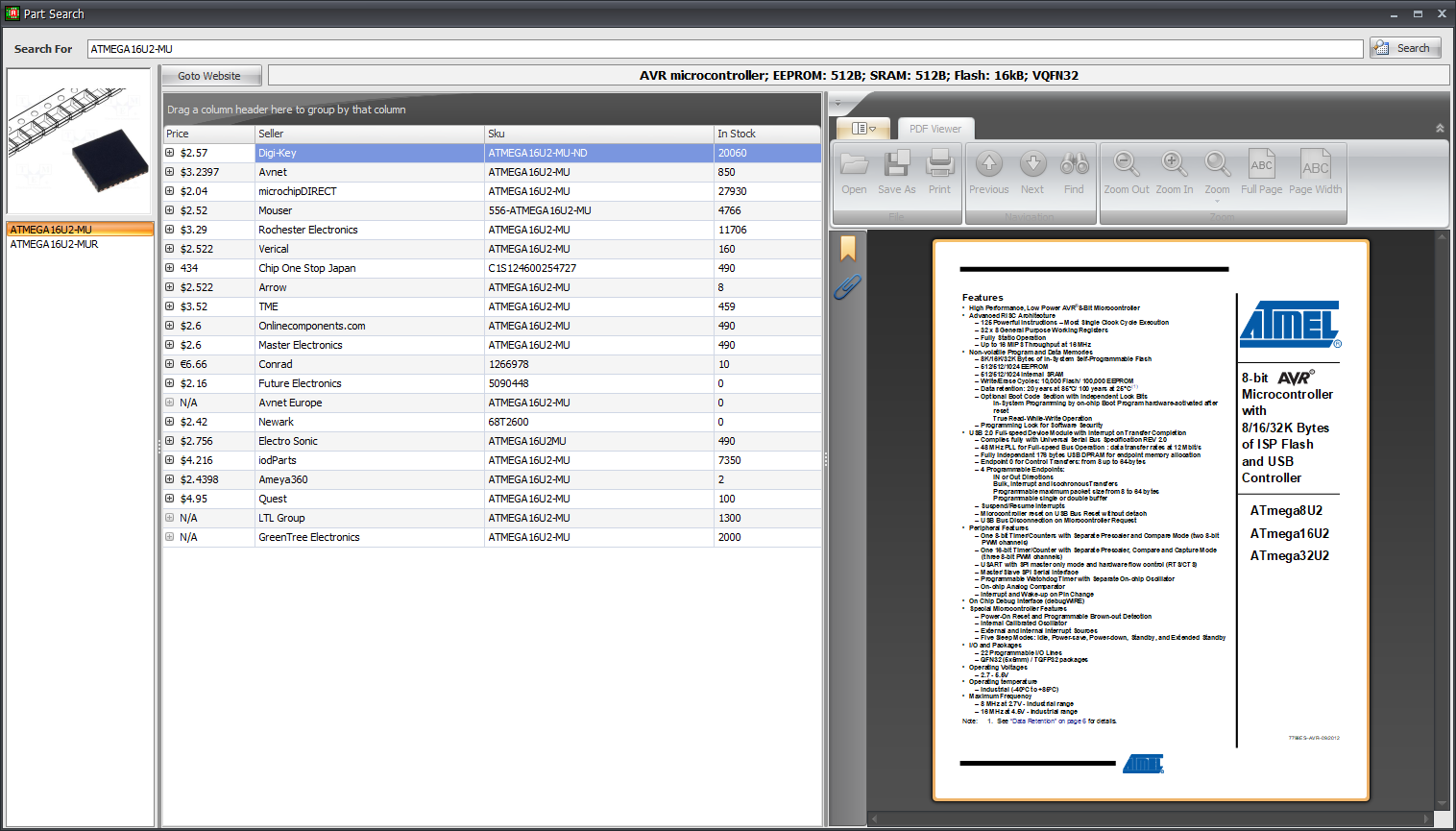1456x831 pixels.
Task: Open the ribbon application menu button
Action: pyautogui.click(x=863, y=128)
